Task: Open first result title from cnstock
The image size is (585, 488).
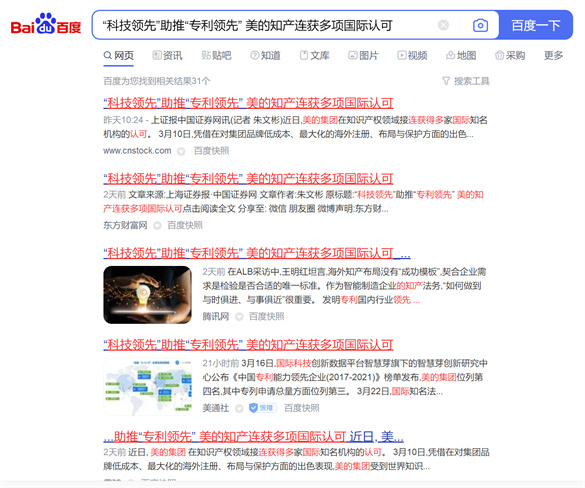Action: (248, 103)
